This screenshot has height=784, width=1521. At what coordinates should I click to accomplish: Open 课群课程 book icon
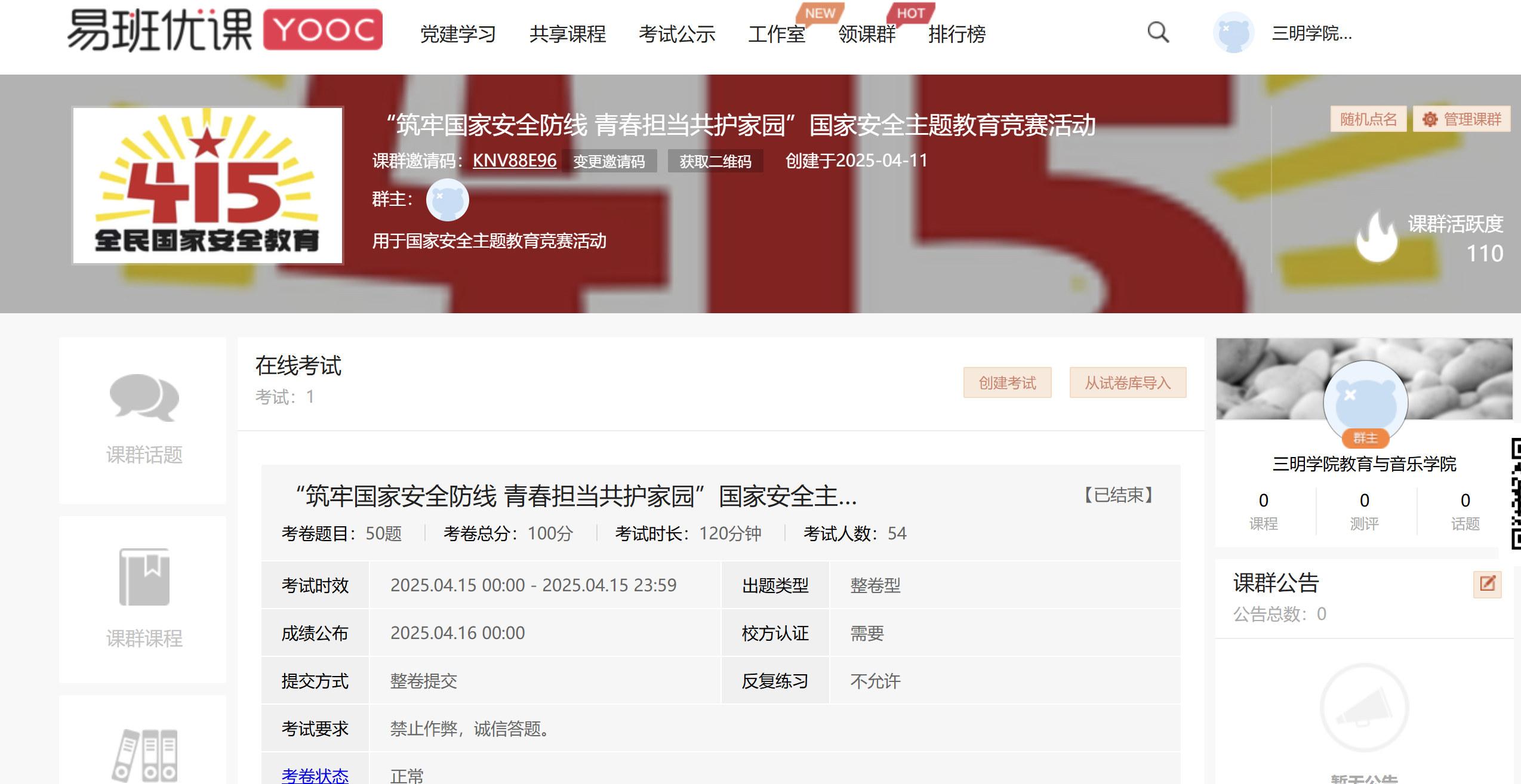coord(144,576)
